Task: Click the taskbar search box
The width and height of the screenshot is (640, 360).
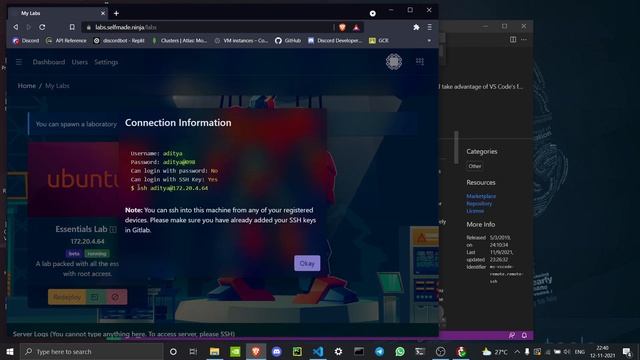Action: point(91,351)
